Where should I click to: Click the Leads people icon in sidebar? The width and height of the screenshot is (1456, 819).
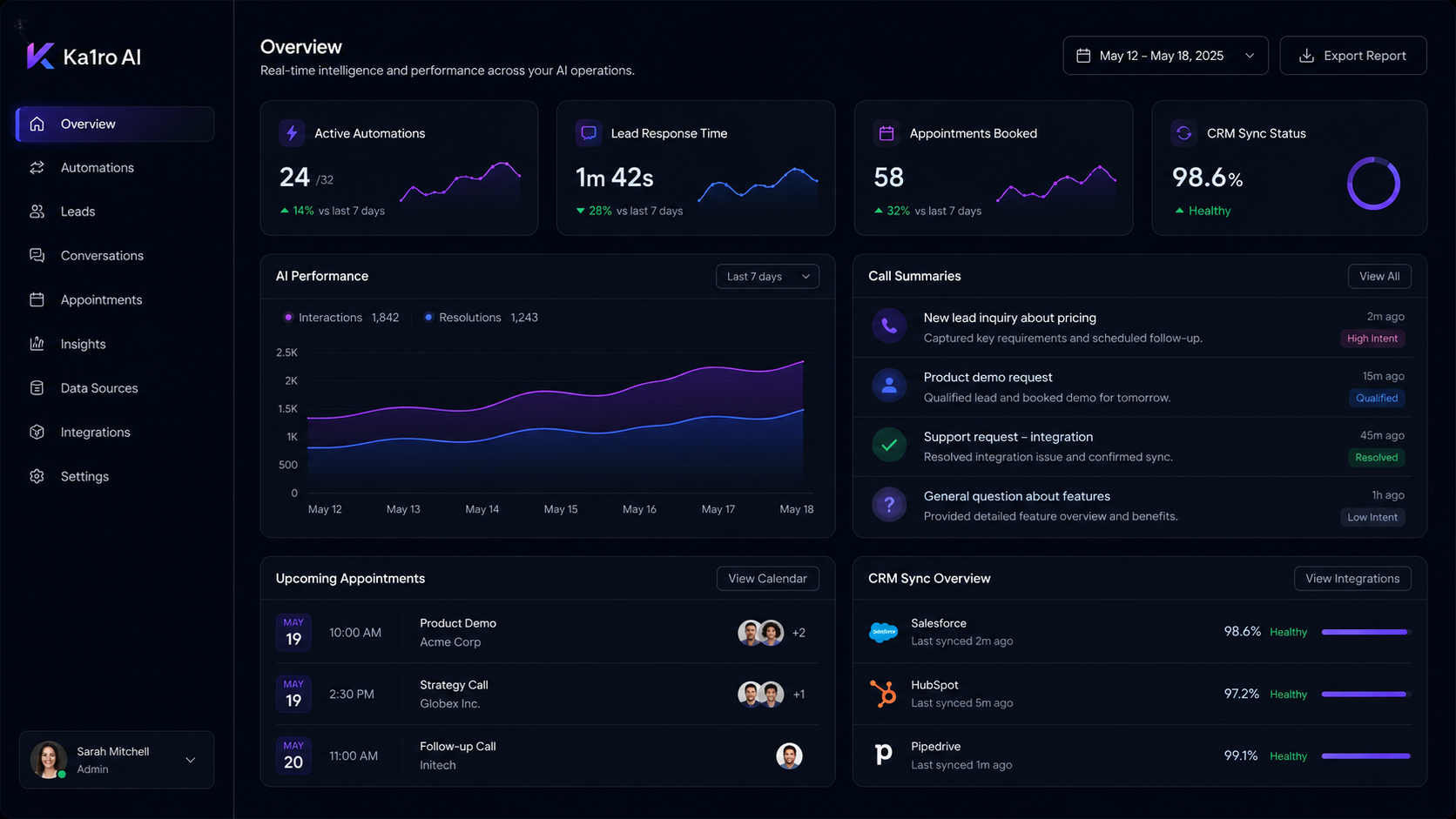coord(37,211)
